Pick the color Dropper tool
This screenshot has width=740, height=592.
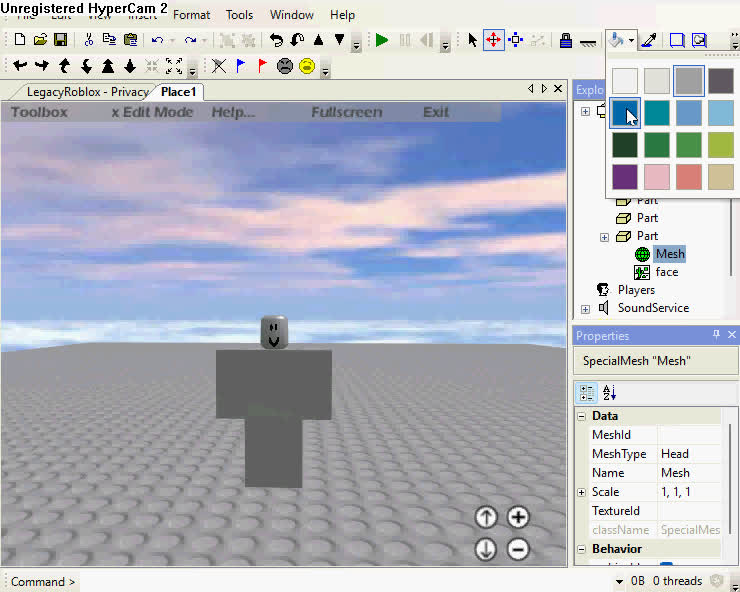click(x=649, y=40)
